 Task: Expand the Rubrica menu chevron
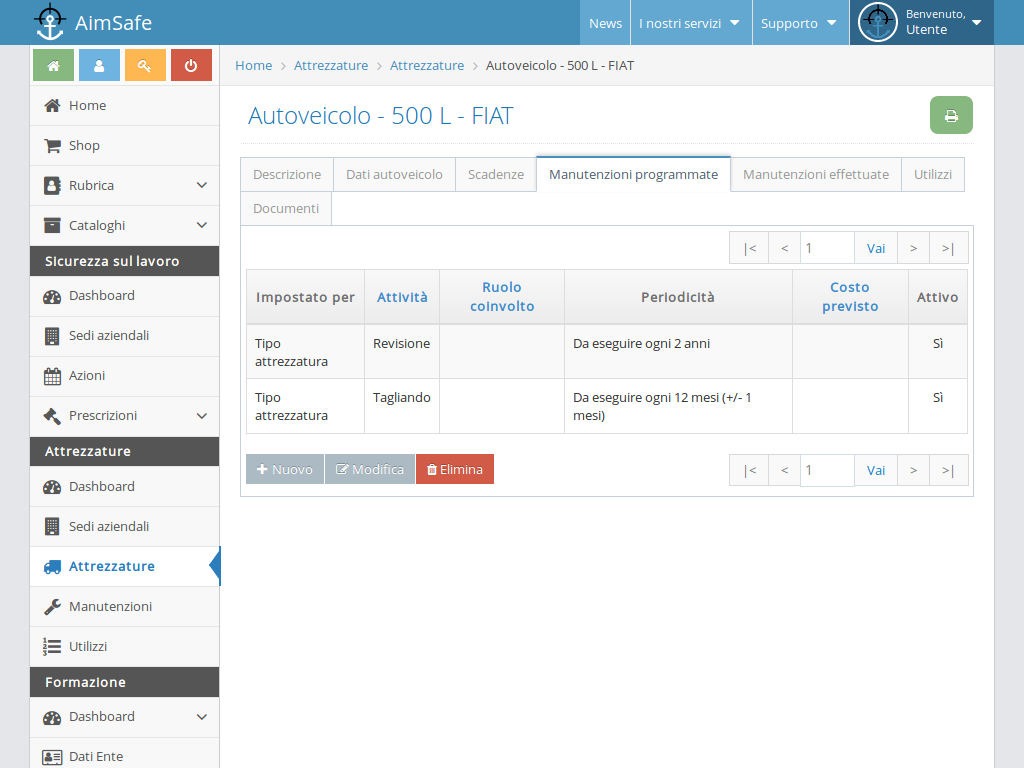202,185
